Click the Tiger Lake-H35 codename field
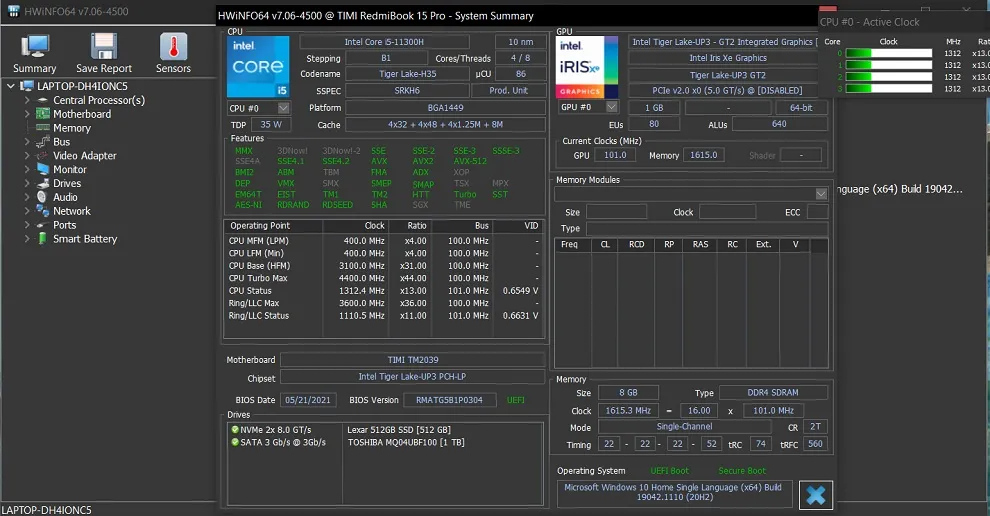 pyautogui.click(x=407, y=74)
